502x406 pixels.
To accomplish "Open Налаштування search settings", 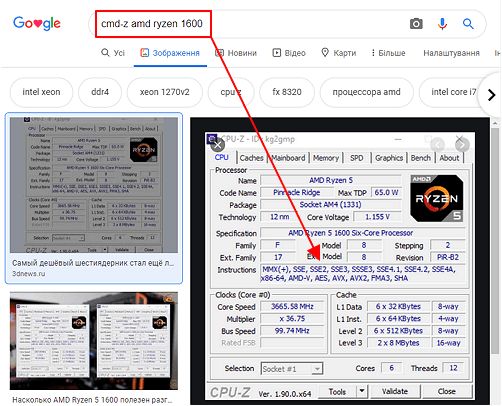I will [x=451, y=53].
